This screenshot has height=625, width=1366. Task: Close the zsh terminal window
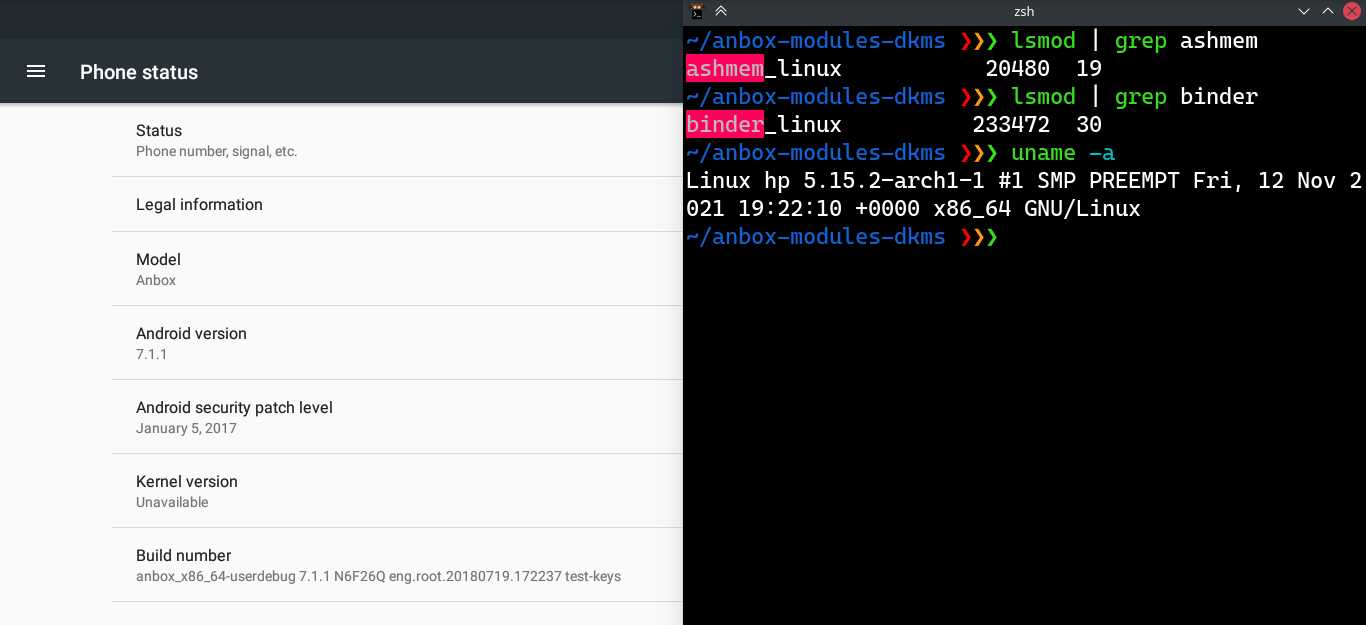(1352, 11)
